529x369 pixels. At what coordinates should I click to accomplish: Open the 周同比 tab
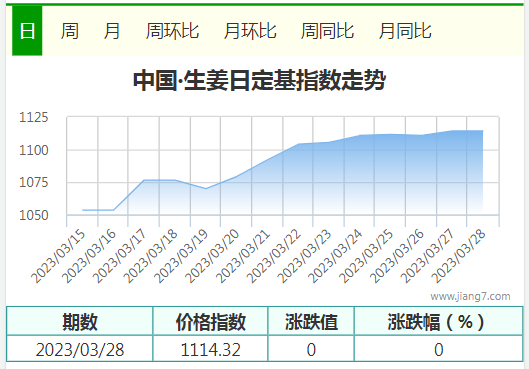pyautogui.click(x=327, y=31)
